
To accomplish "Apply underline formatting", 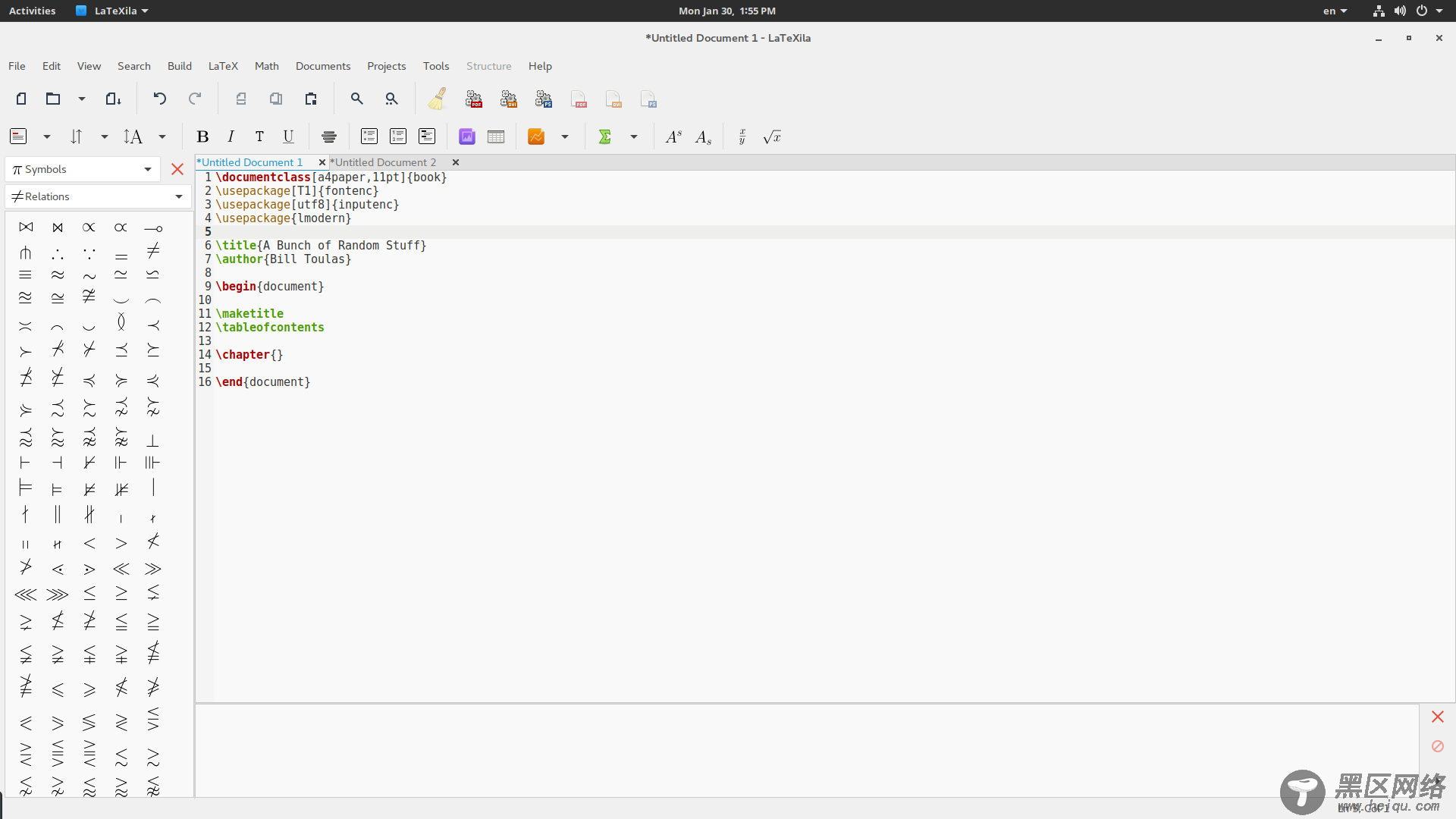I will tap(288, 136).
